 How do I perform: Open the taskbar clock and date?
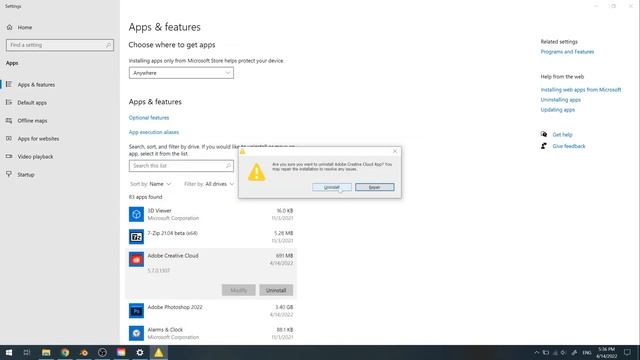pyautogui.click(x=607, y=353)
